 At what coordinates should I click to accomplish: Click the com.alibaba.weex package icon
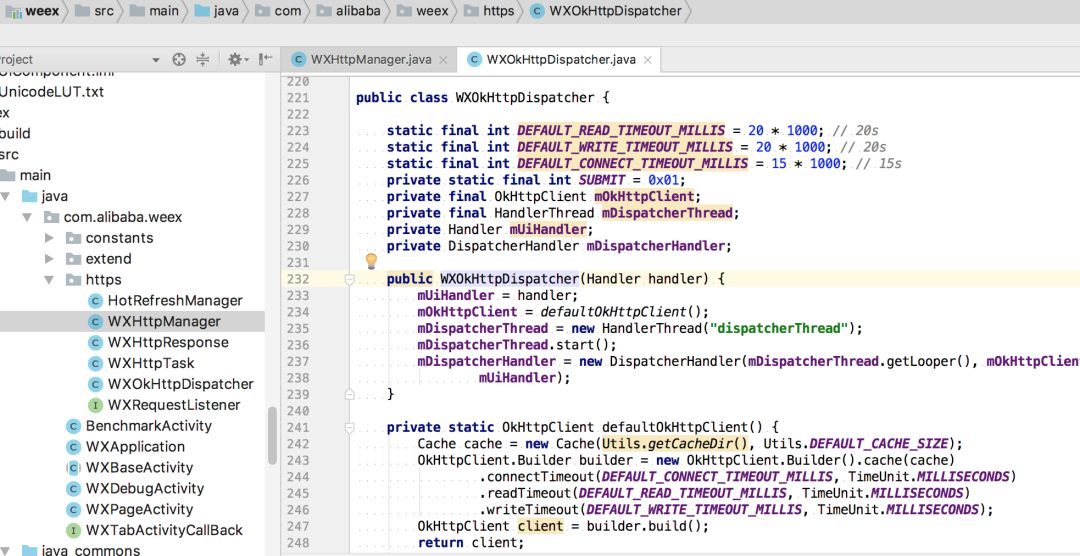click(52, 218)
